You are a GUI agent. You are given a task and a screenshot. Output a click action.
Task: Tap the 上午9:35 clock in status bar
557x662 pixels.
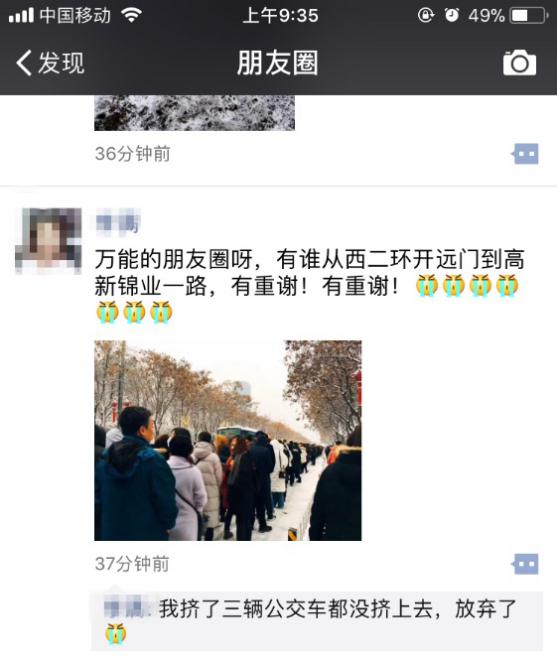tap(280, 16)
